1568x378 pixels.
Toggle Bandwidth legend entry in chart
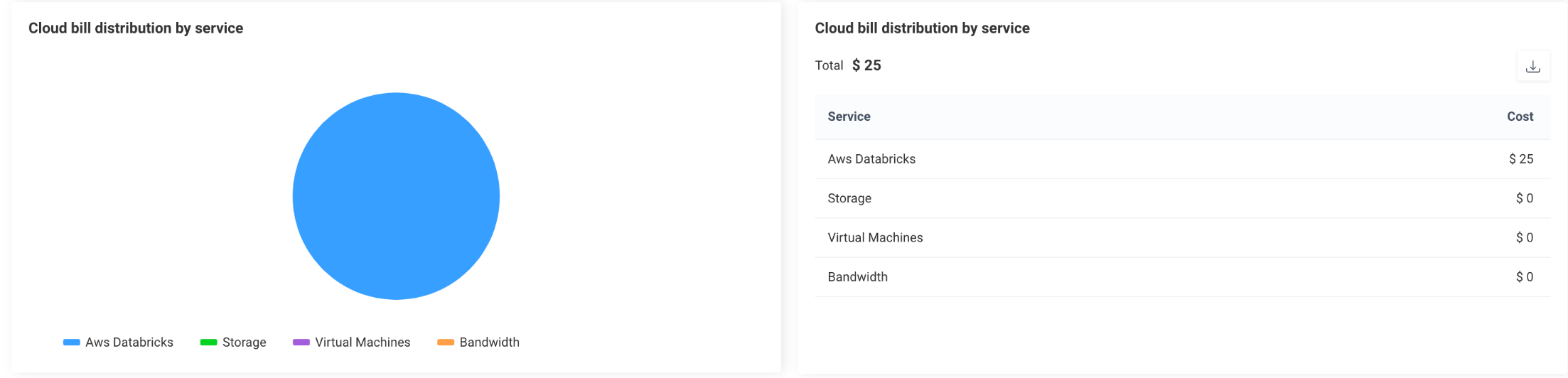point(478,342)
